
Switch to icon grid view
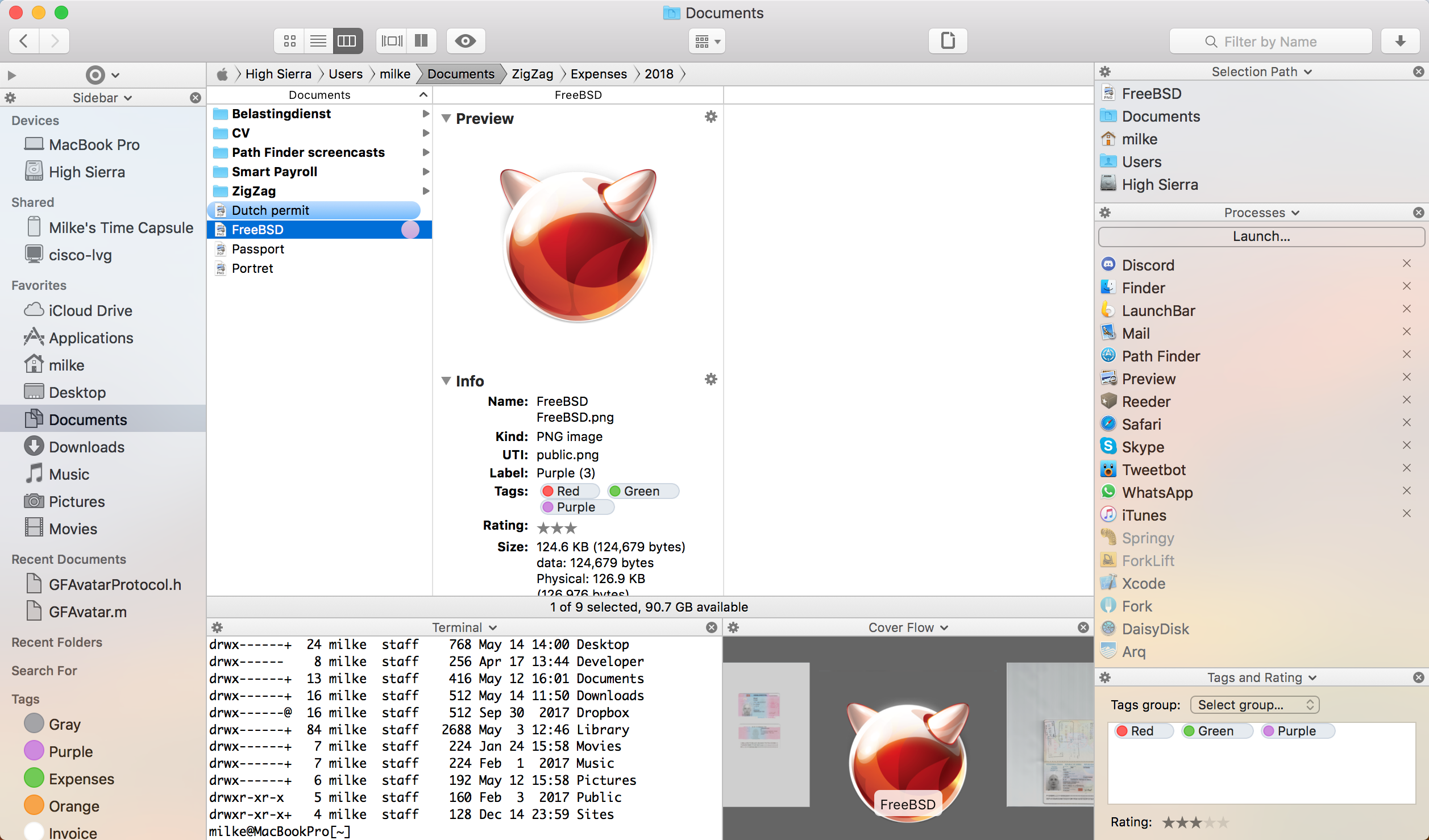(290, 41)
